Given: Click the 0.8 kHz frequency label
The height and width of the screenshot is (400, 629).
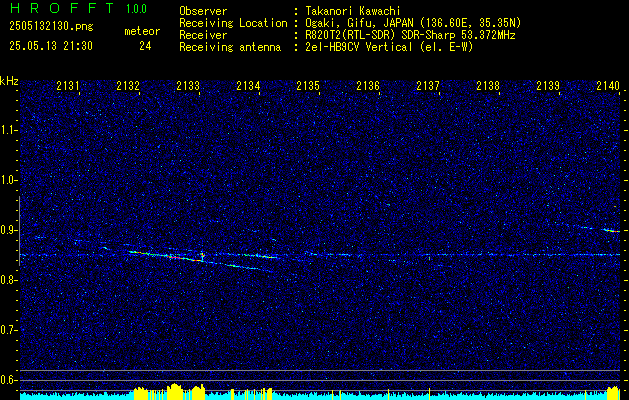Looking at the screenshot, I should [9, 280].
